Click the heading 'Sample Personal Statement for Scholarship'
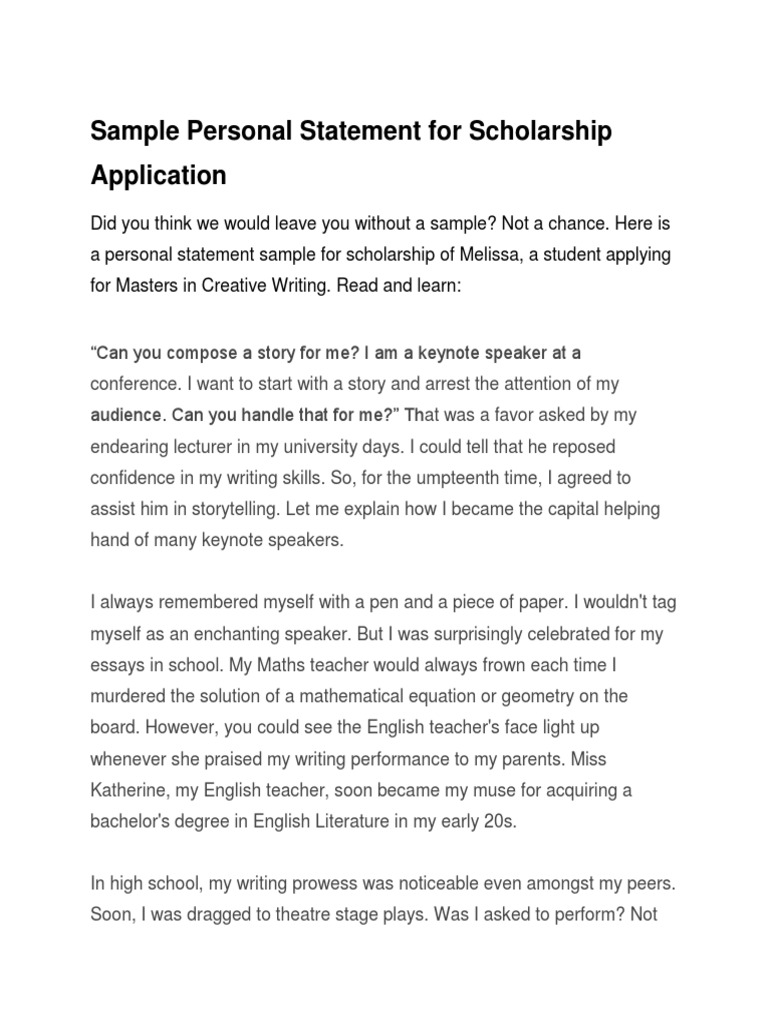This screenshot has width=768, height=1024. point(352,132)
